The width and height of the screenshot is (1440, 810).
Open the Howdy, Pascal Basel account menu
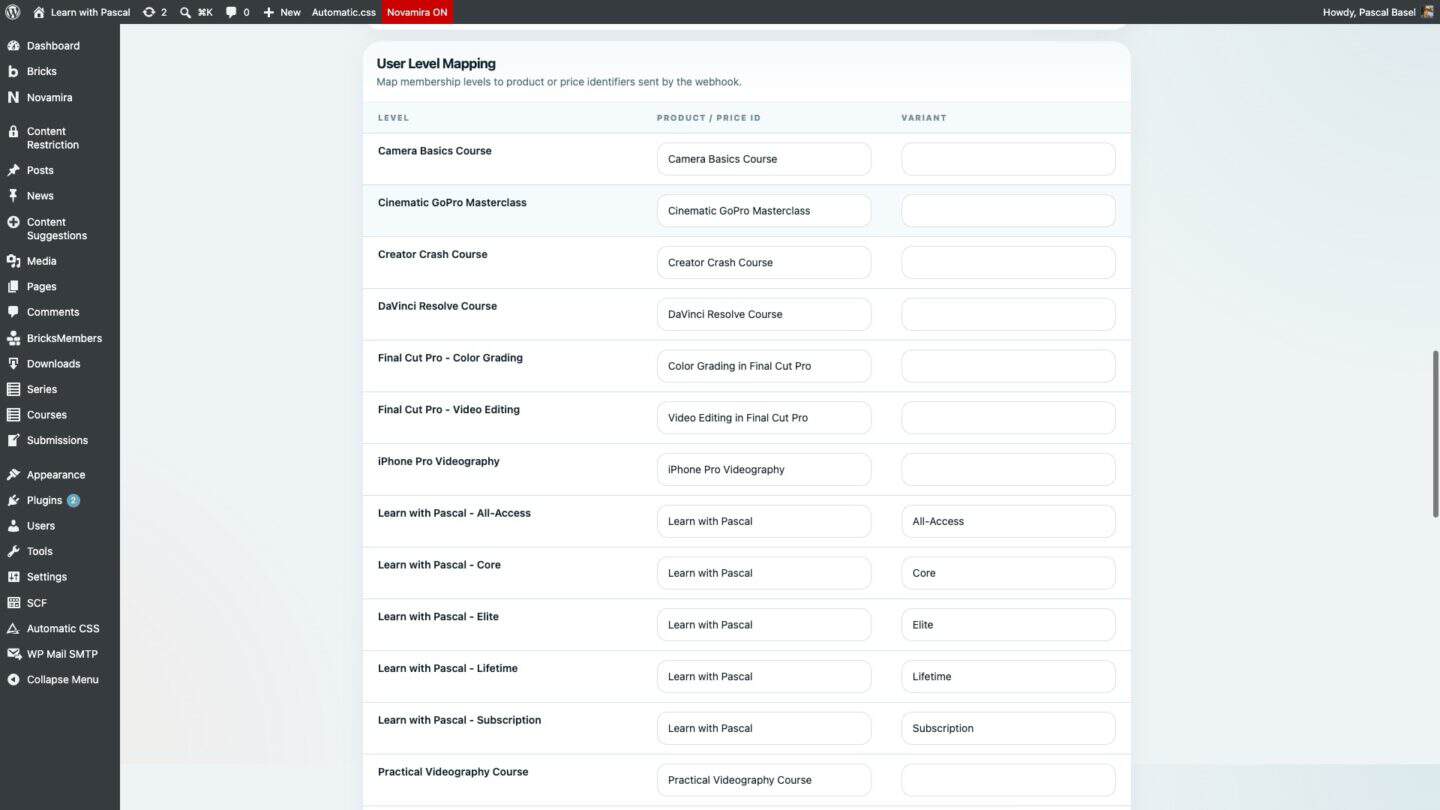click(1379, 12)
